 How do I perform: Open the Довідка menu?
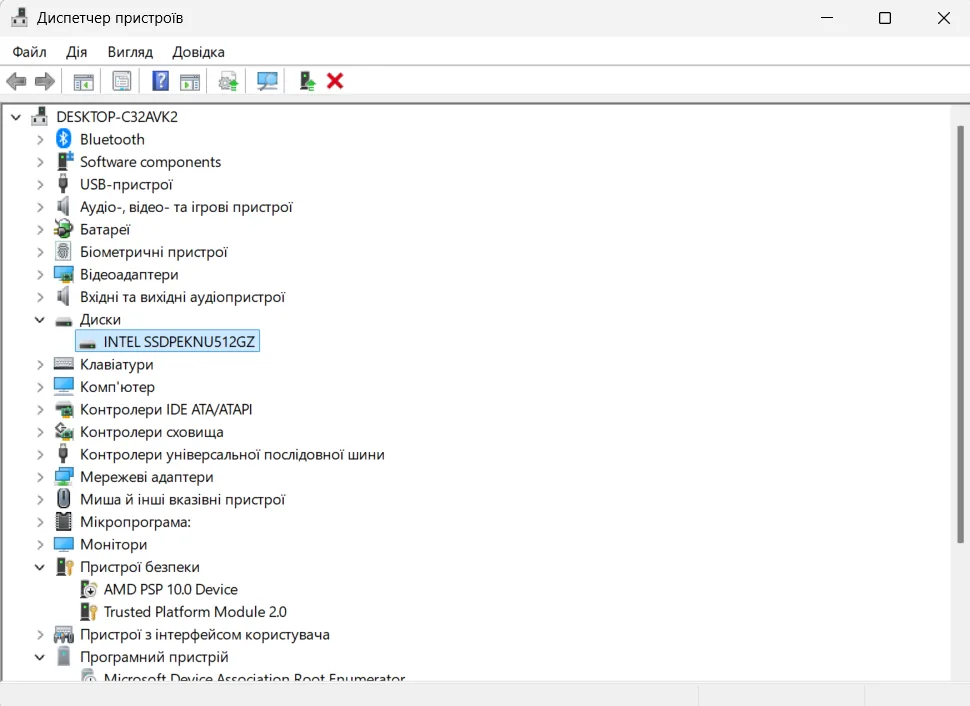pyautogui.click(x=199, y=52)
